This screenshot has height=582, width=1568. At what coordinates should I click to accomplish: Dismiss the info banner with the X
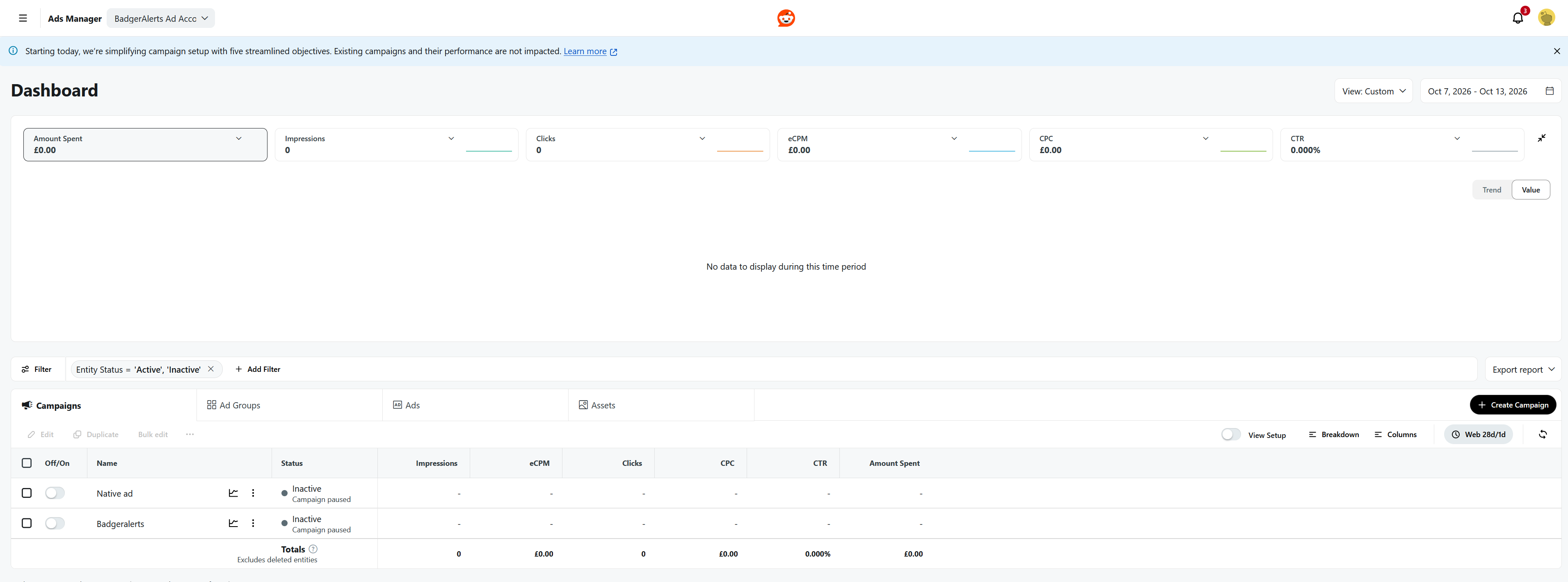(1557, 51)
